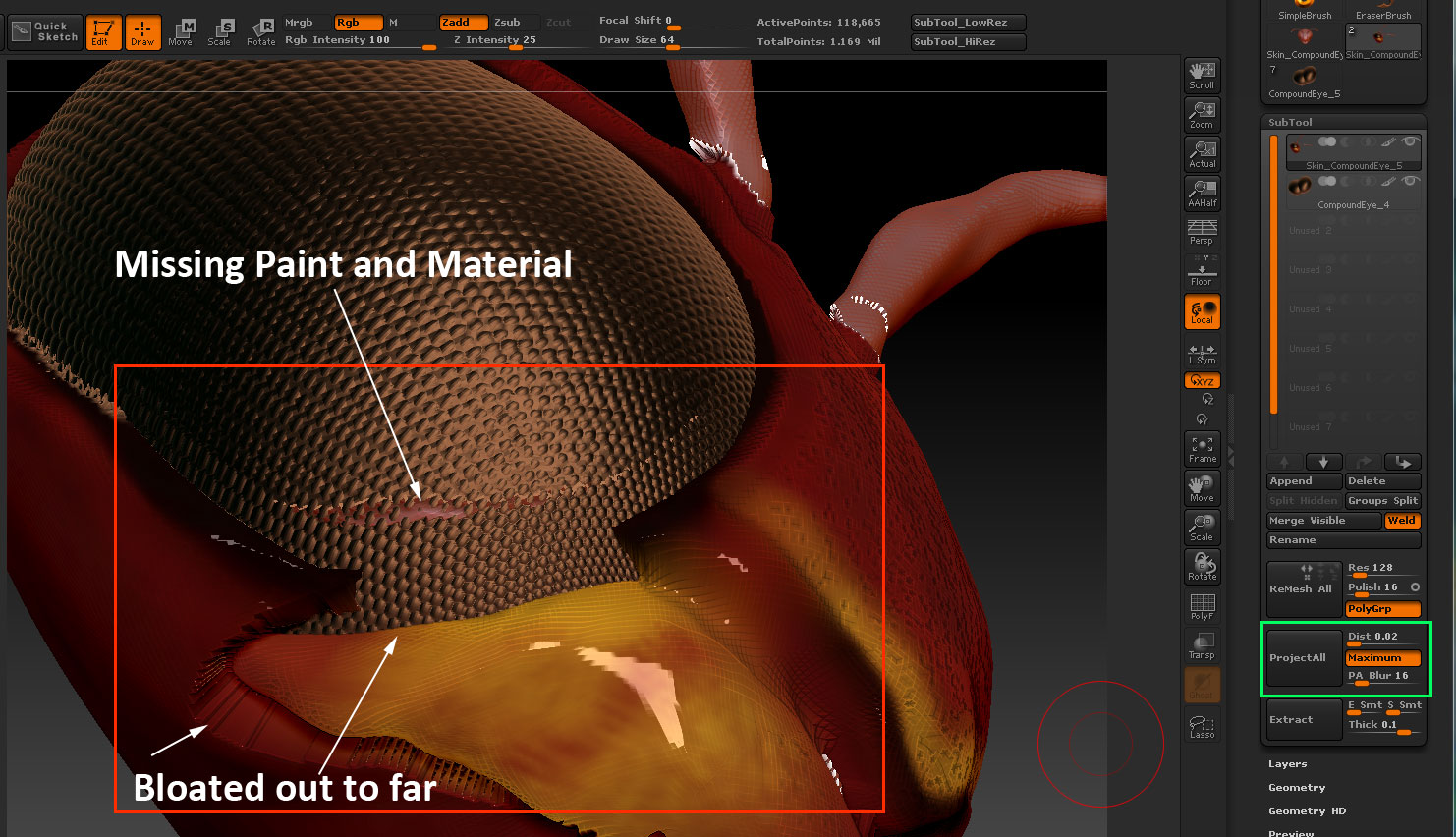Toggle the XYZ rotation axis button
Image resolution: width=1456 pixels, height=837 pixels.
pos(1203,381)
